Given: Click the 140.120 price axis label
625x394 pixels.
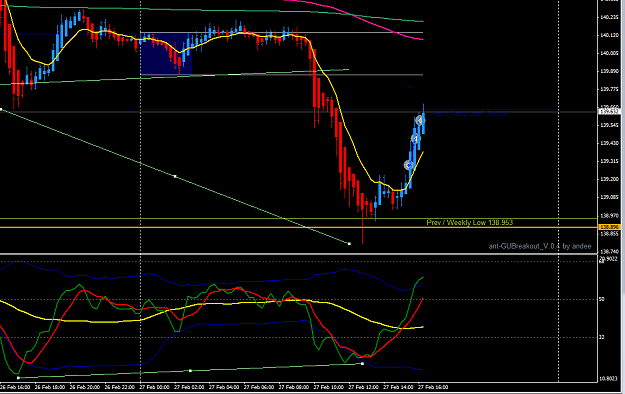Looking at the screenshot, I should [x=609, y=35].
